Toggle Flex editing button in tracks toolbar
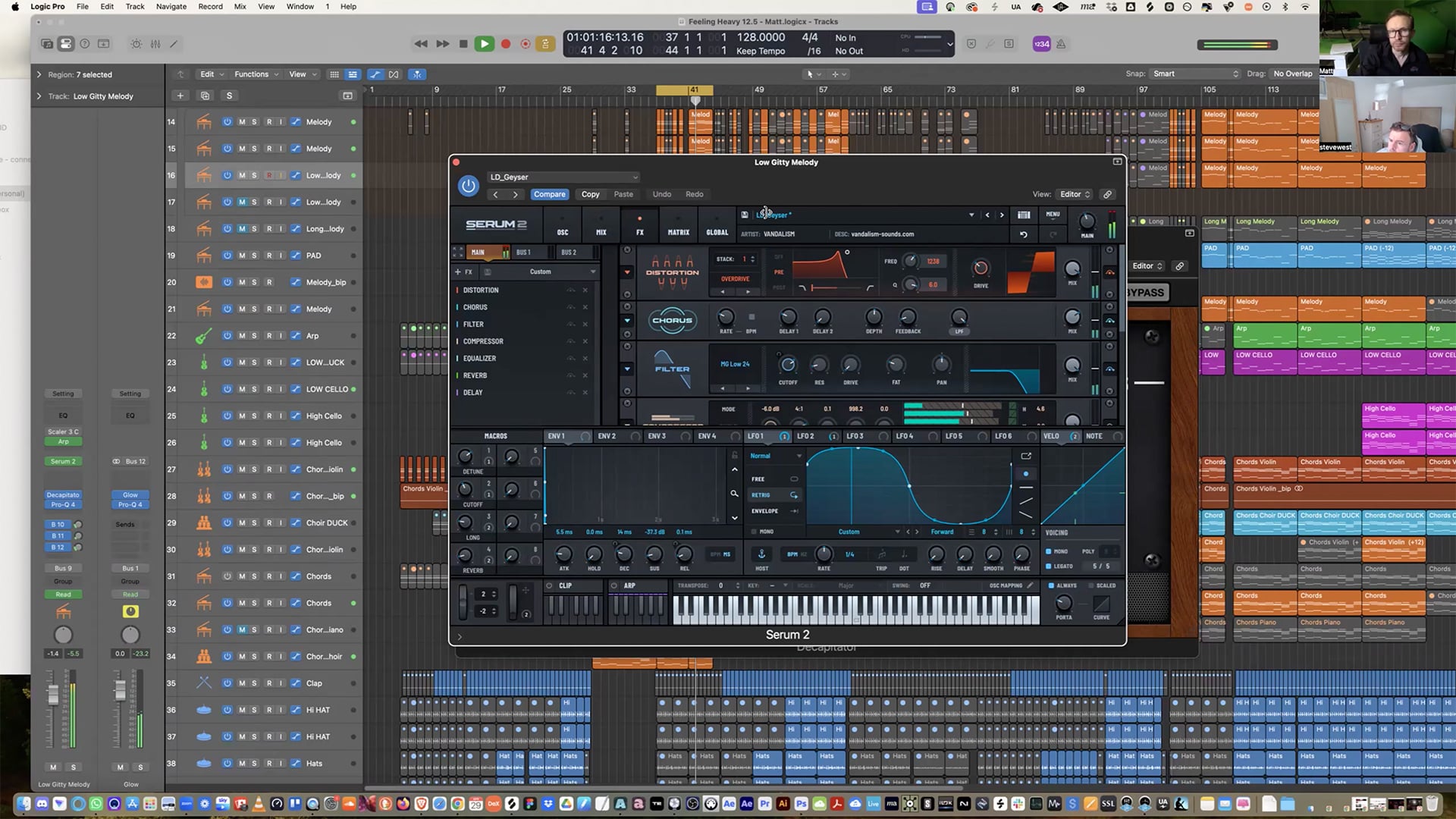This screenshot has width=1456, height=819. [394, 74]
